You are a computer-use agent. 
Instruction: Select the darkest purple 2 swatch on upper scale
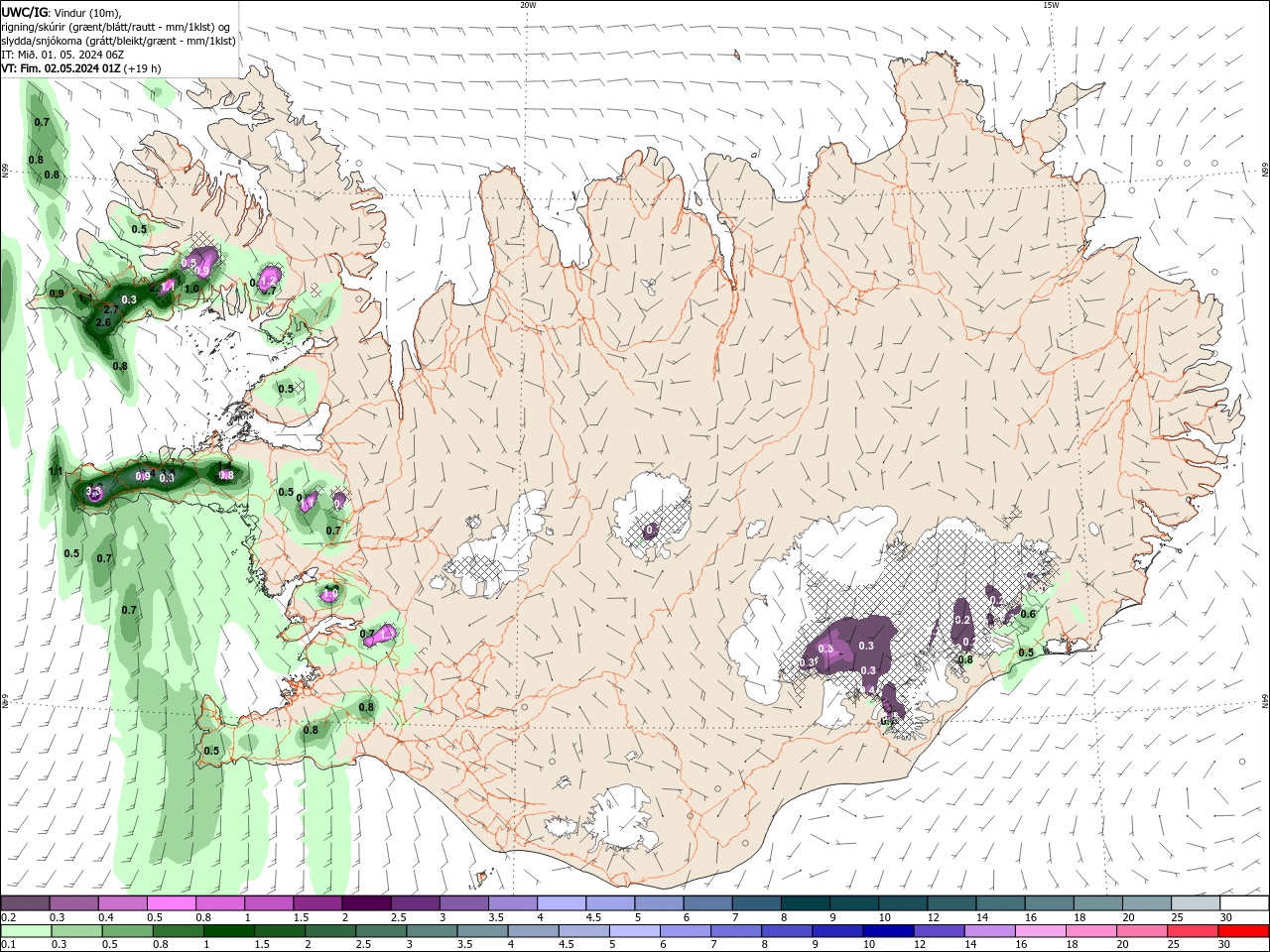365,903
